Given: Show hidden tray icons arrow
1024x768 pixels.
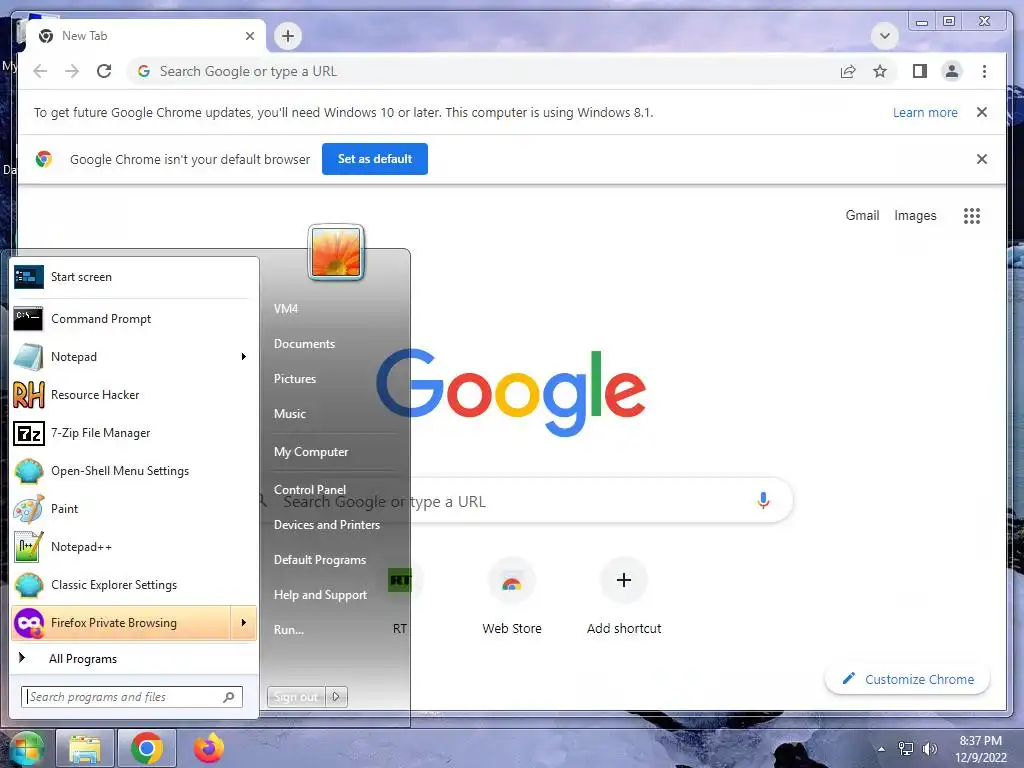Looking at the screenshot, I should [882, 749].
